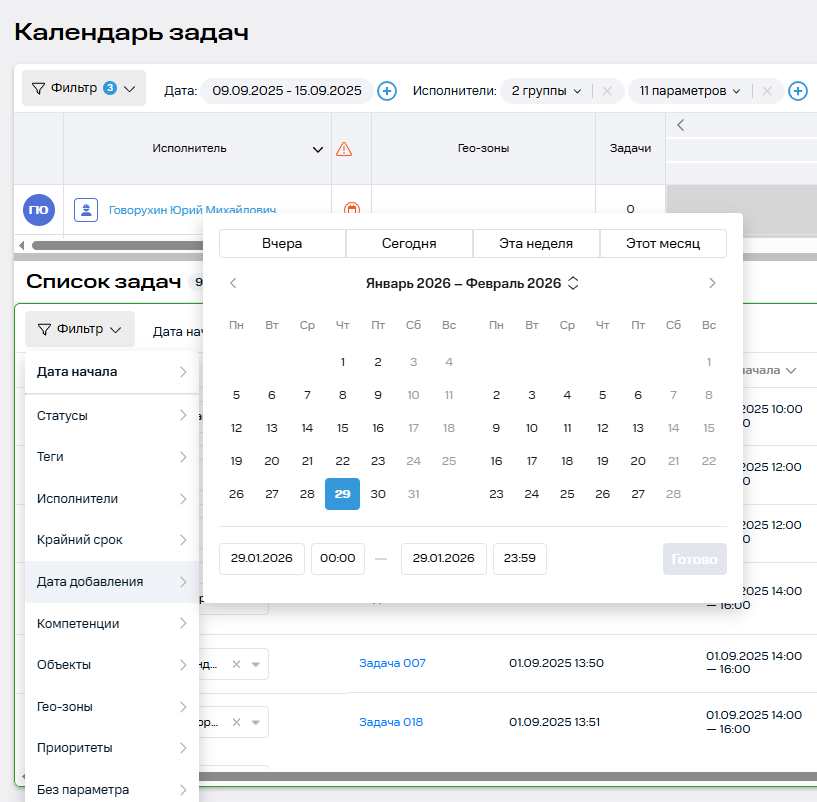Collapse timeline with left chevron icon
The height and width of the screenshot is (802, 817).
click(x=681, y=125)
